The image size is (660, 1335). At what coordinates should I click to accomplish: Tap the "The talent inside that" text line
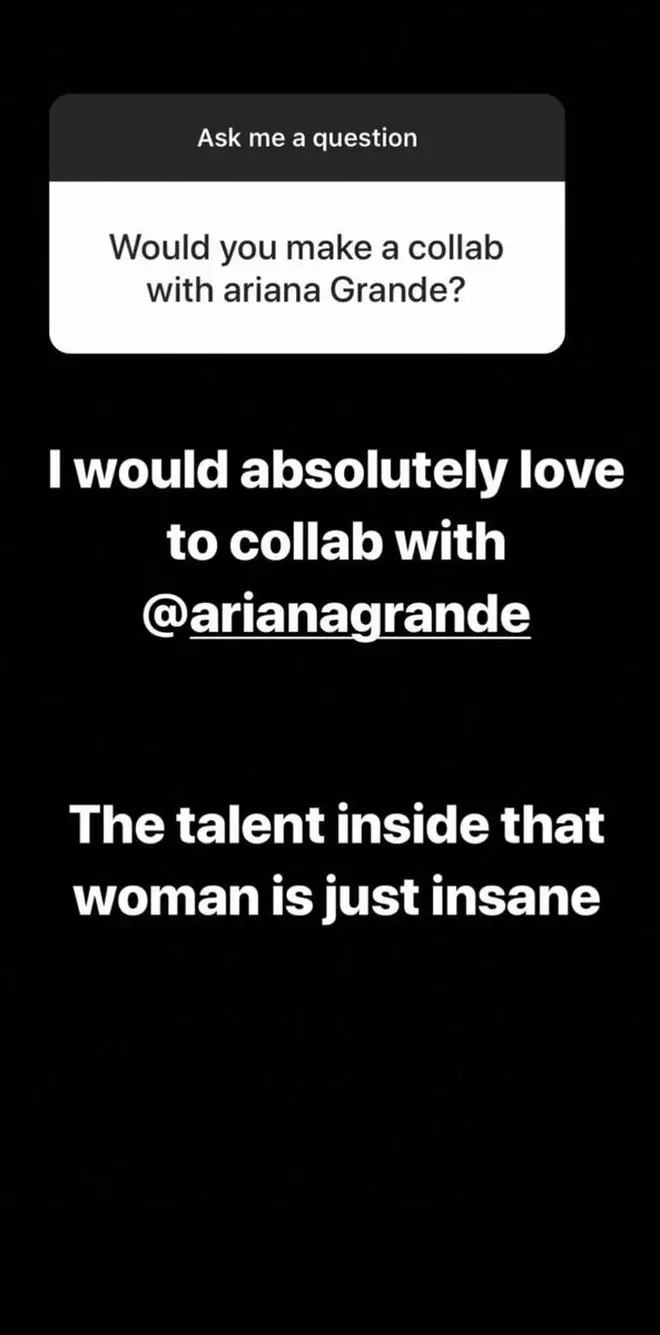click(x=337, y=825)
